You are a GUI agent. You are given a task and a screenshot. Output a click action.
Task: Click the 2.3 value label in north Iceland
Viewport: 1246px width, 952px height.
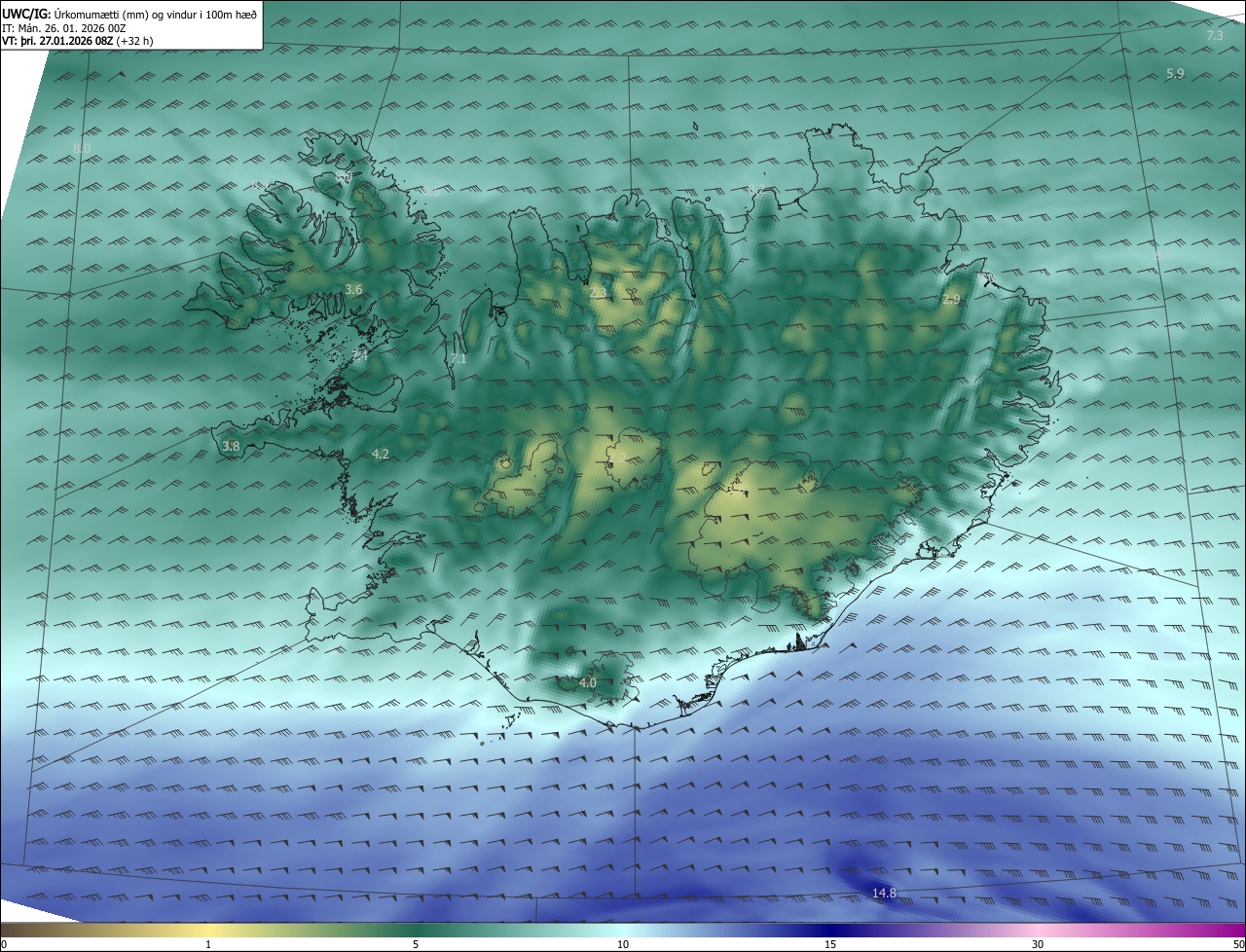[x=598, y=292]
